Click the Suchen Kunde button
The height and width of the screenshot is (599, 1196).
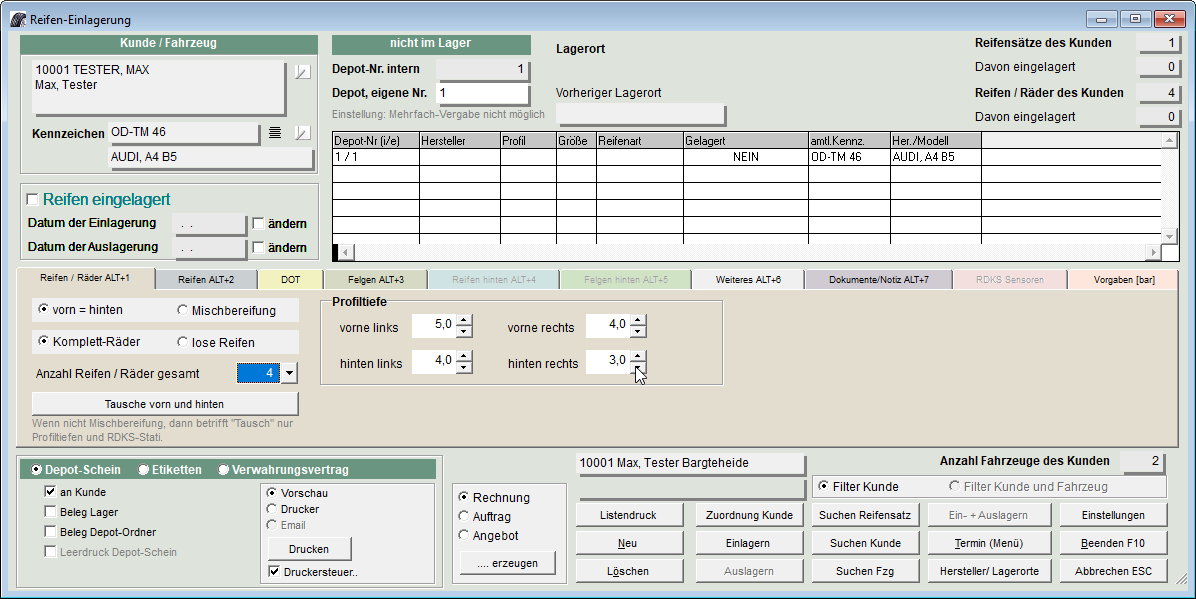click(865, 543)
